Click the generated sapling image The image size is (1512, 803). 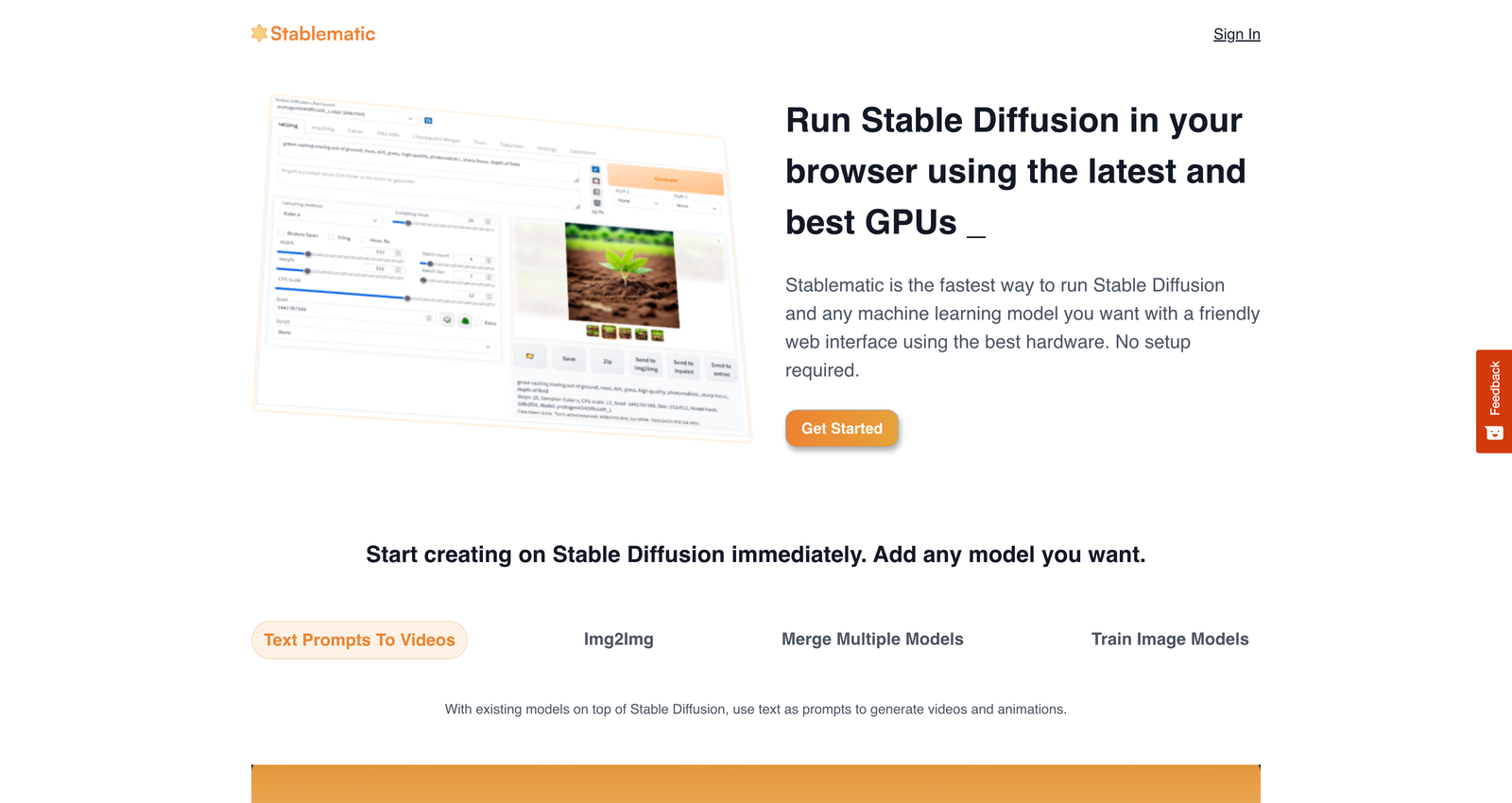[x=621, y=274]
